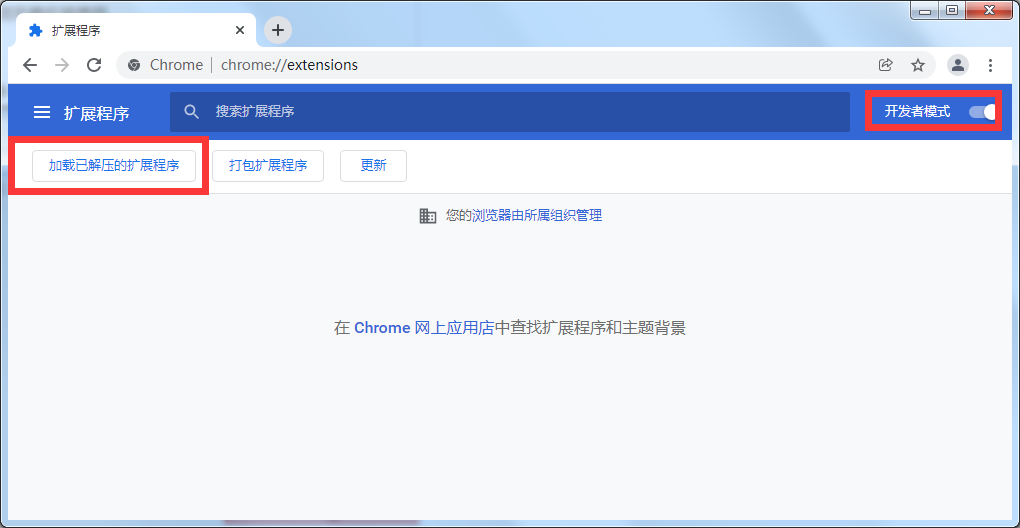Click 加载已解压的扩展程序 button
This screenshot has width=1020, height=528.
tap(114, 166)
